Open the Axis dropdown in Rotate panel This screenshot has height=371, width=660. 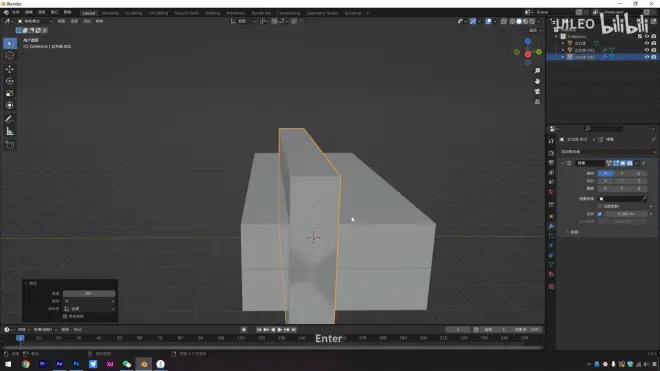89,301
